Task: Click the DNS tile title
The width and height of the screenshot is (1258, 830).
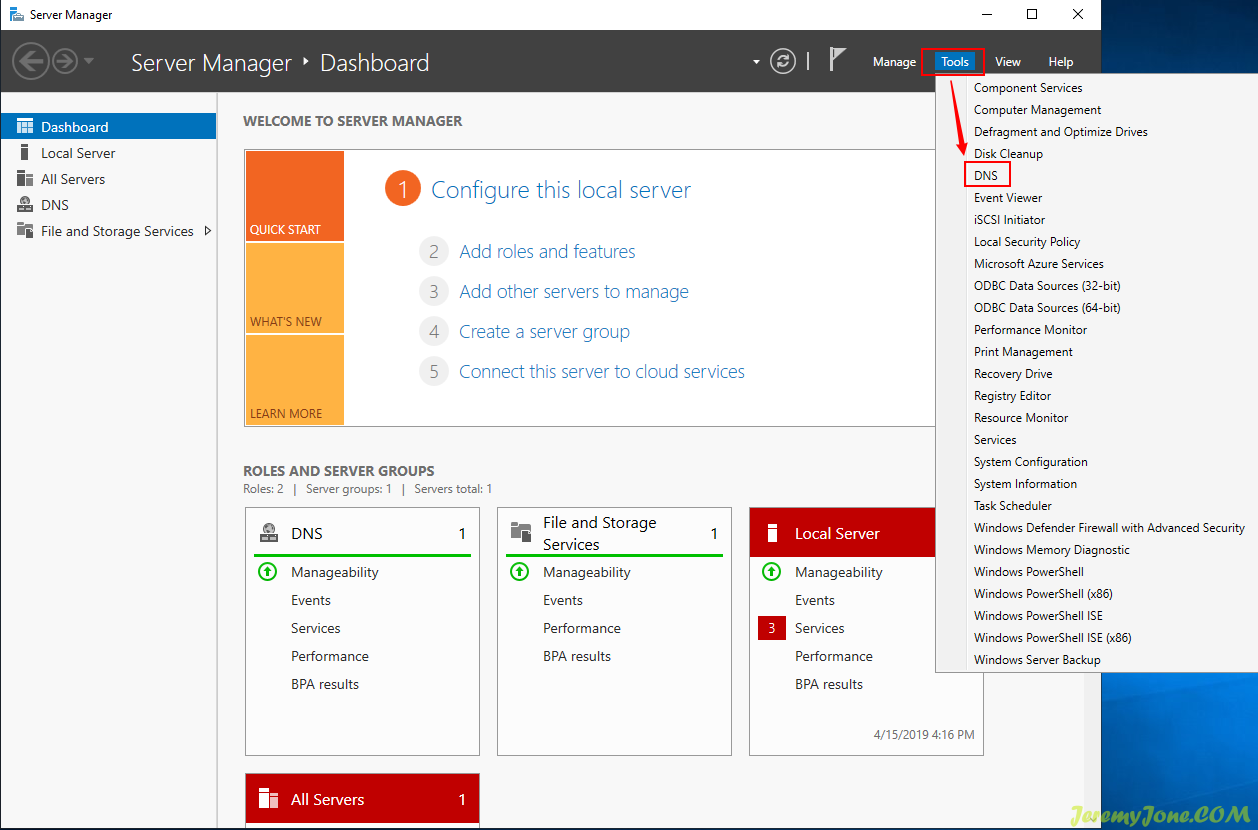Action: tap(307, 534)
